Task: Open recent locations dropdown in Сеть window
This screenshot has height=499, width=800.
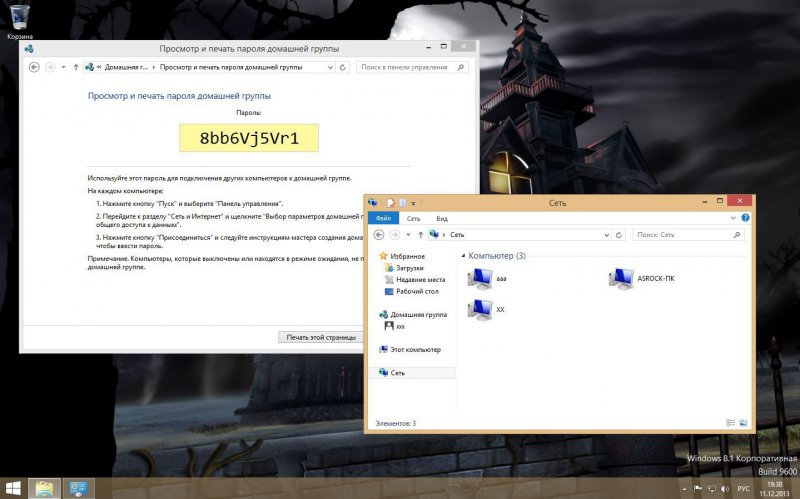Action: tap(408, 235)
